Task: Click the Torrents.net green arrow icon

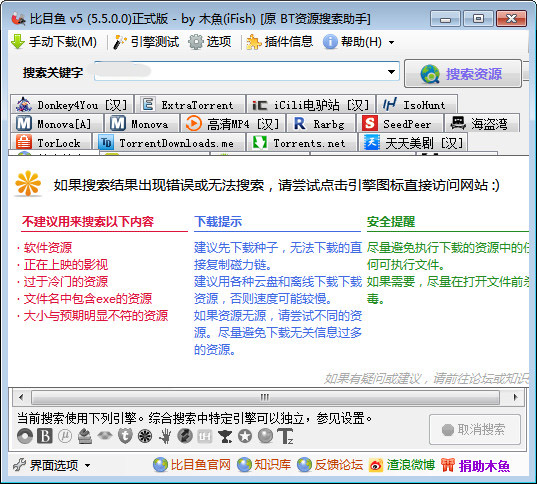Action: pyautogui.click(x=259, y=142)
